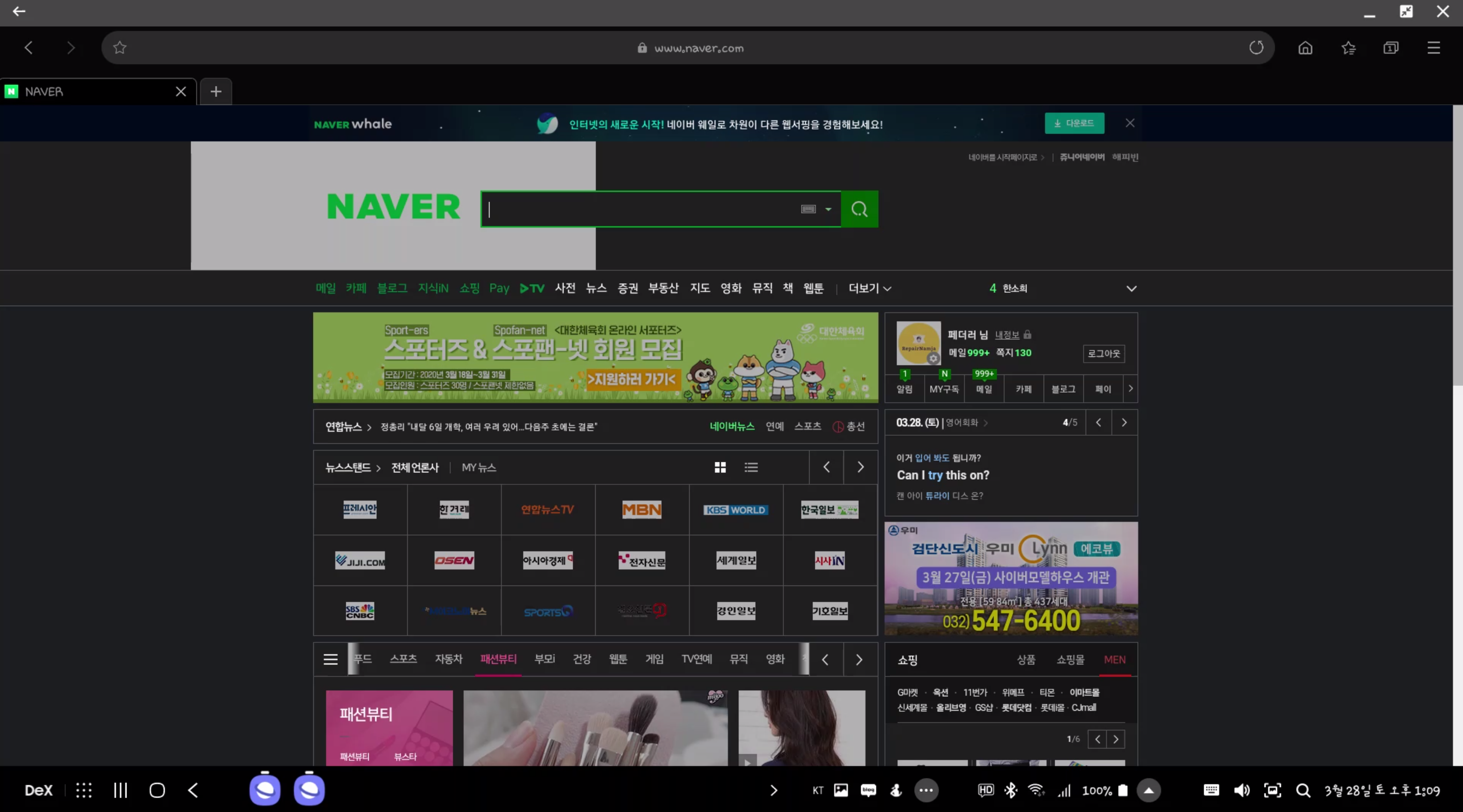Image resolution: width=1463 pixels, height=812 pixels.
Task: Open browser home page icon
Action: [1305, 48]
